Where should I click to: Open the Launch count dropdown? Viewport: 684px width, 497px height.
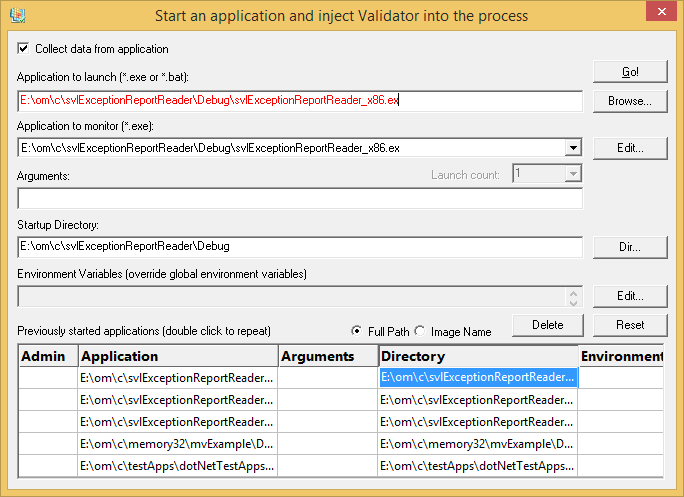pyautogui.click(x=573, y=174)
